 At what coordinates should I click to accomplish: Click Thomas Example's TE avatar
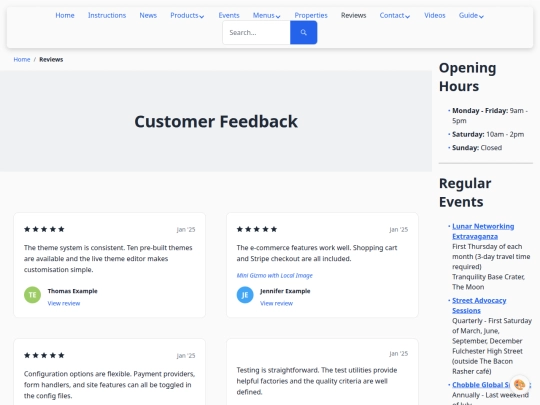point(32,295)
